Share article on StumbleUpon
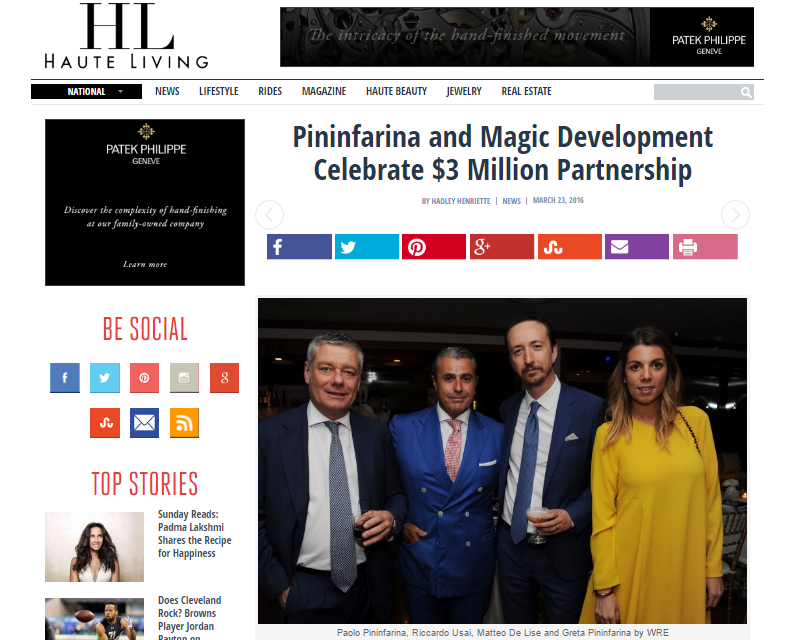This screenshot has width=798, height=640. pyautogui.click(x=569, y=247)
